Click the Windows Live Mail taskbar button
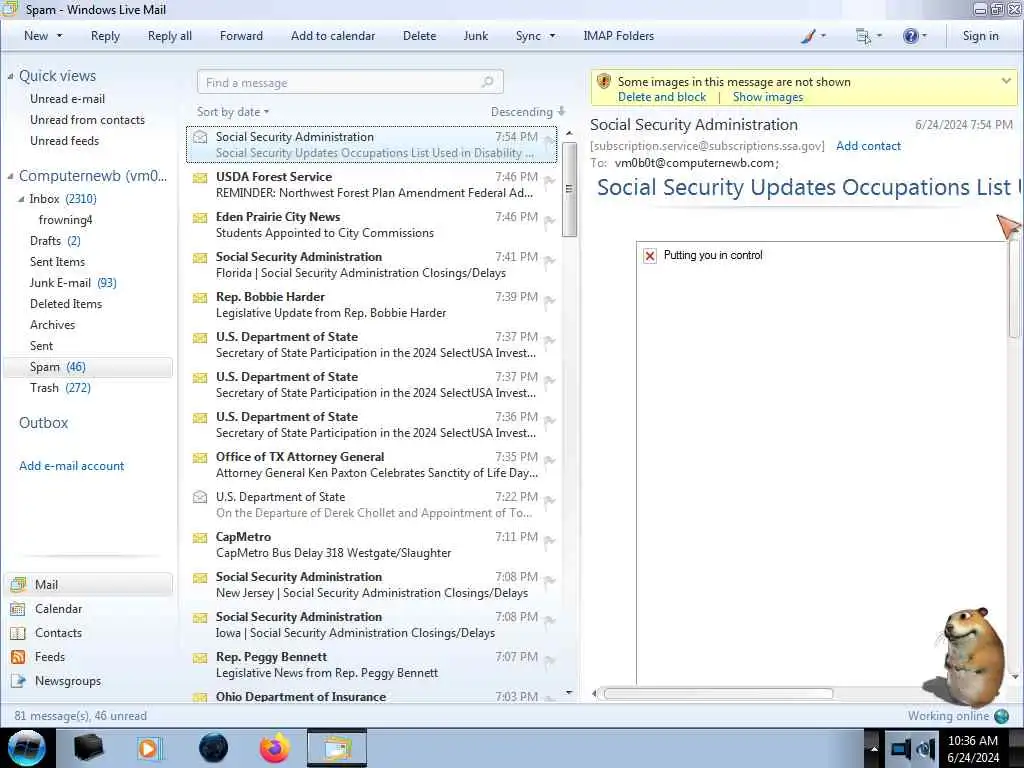The image size is (1024, 768). (x=337, y=748)
